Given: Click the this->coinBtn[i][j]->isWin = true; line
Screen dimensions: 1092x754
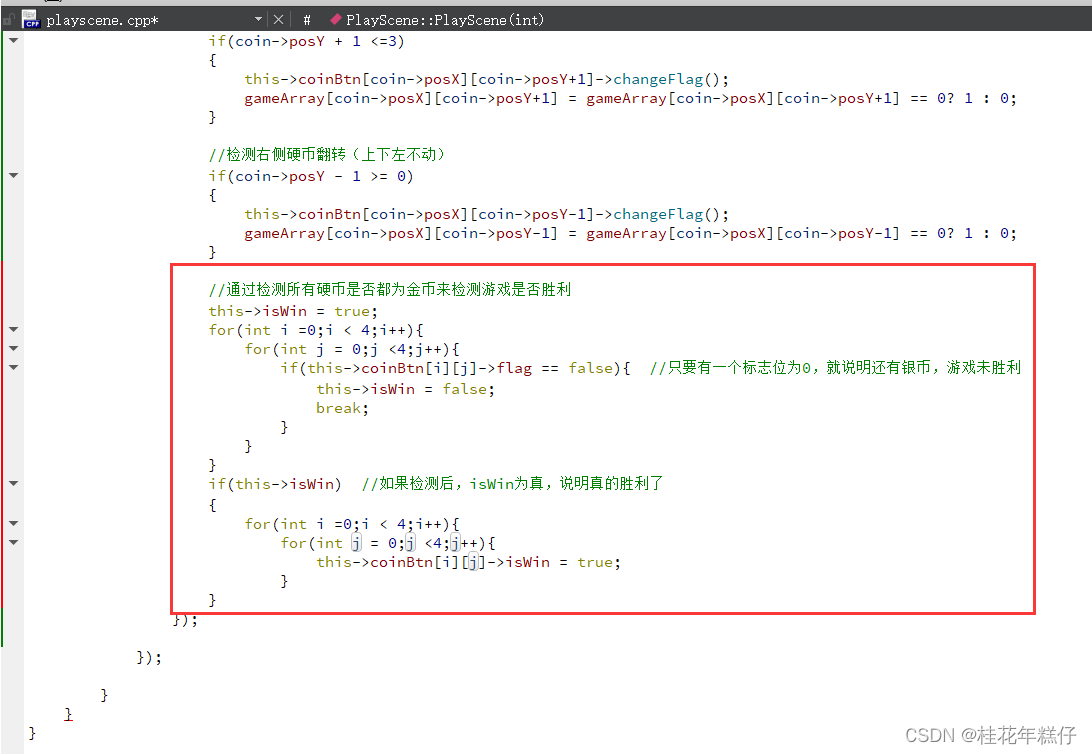Looking at the screenshot, I should pos(468,562).
